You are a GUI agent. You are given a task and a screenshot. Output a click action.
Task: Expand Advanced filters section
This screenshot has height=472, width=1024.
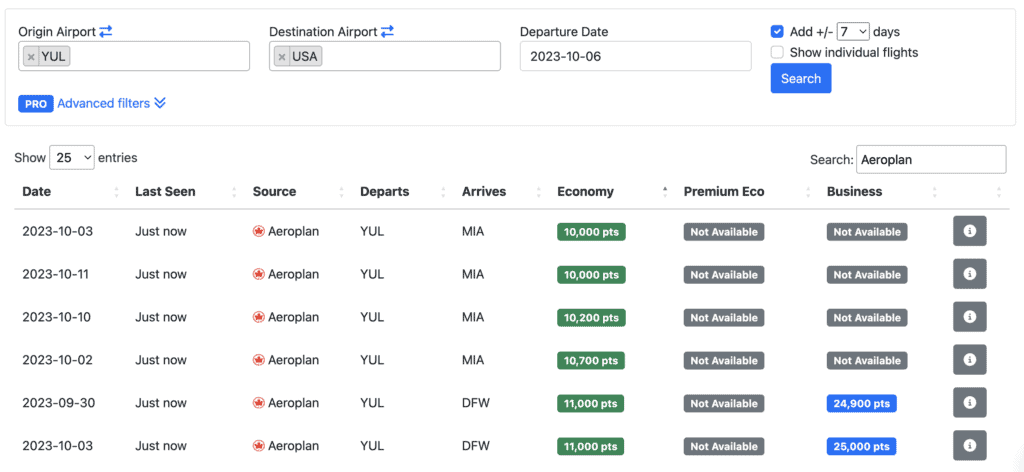110,103
